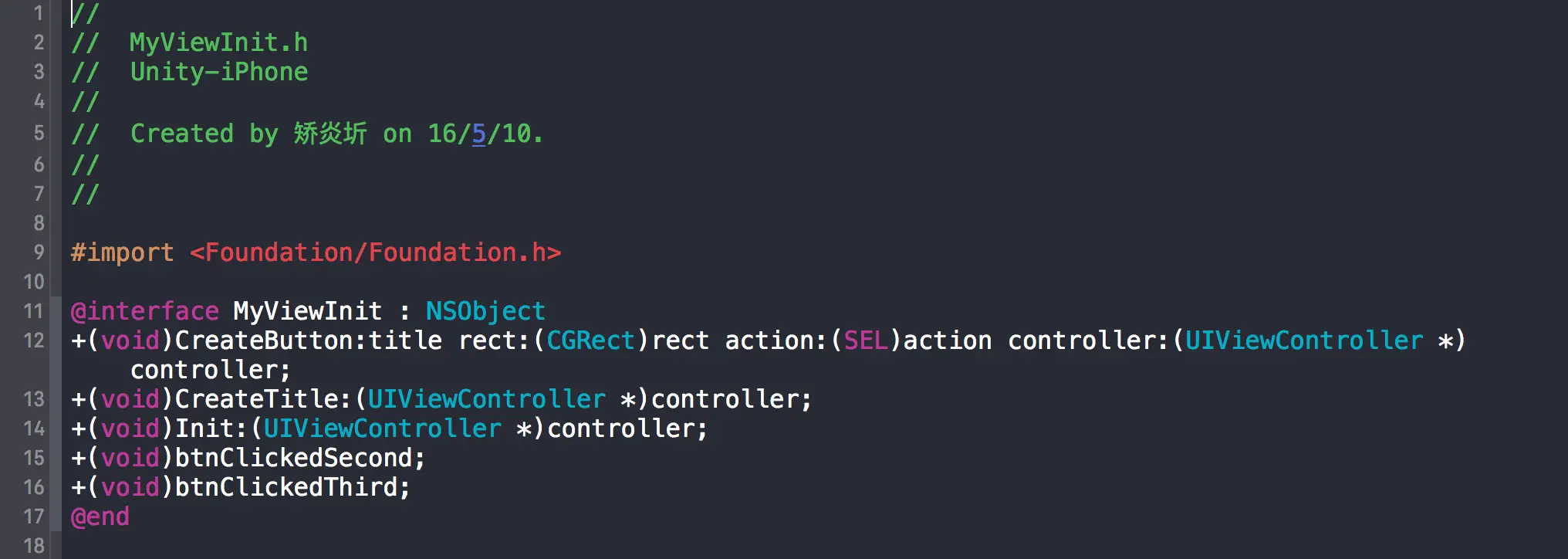1568x559 pixels.
Task: Click line number 12 in the gutter
Action: [x=34, y=340]
